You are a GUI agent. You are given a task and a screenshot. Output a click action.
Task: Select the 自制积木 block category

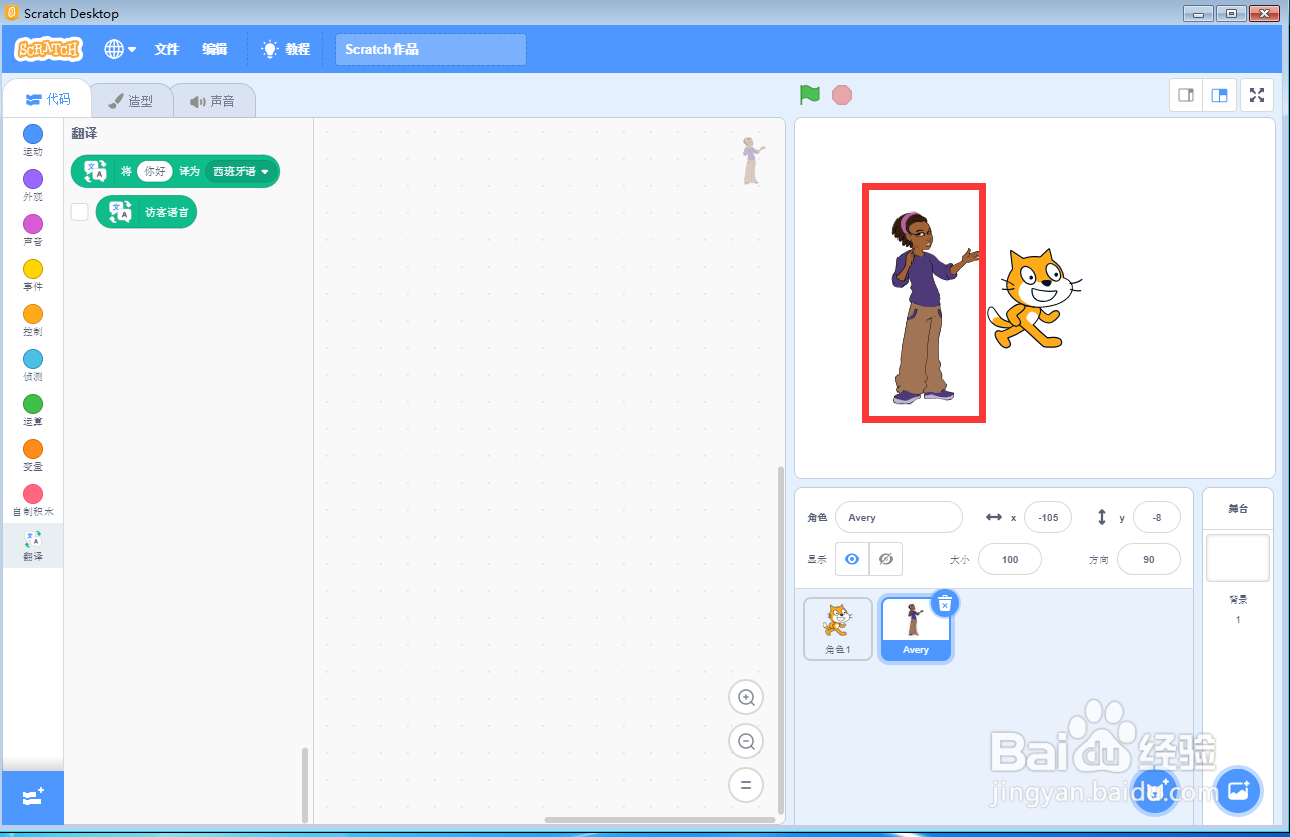coord(33,501)
